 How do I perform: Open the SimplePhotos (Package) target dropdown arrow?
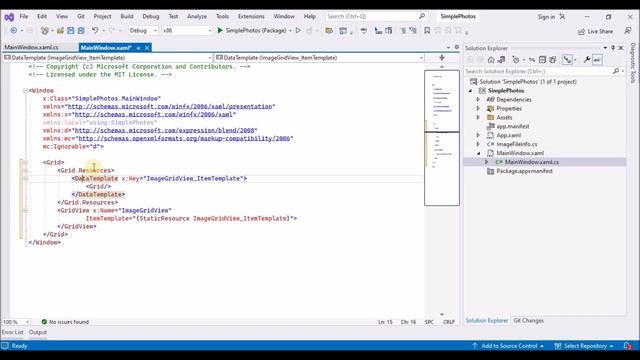click(x=290, y=31)
